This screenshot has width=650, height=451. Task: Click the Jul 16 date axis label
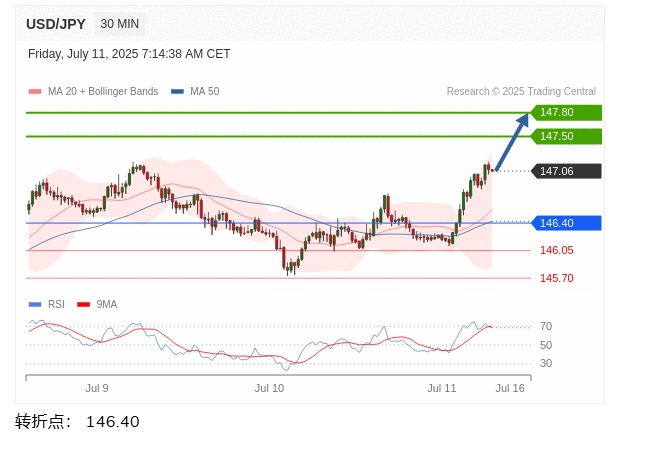[510, 388]
